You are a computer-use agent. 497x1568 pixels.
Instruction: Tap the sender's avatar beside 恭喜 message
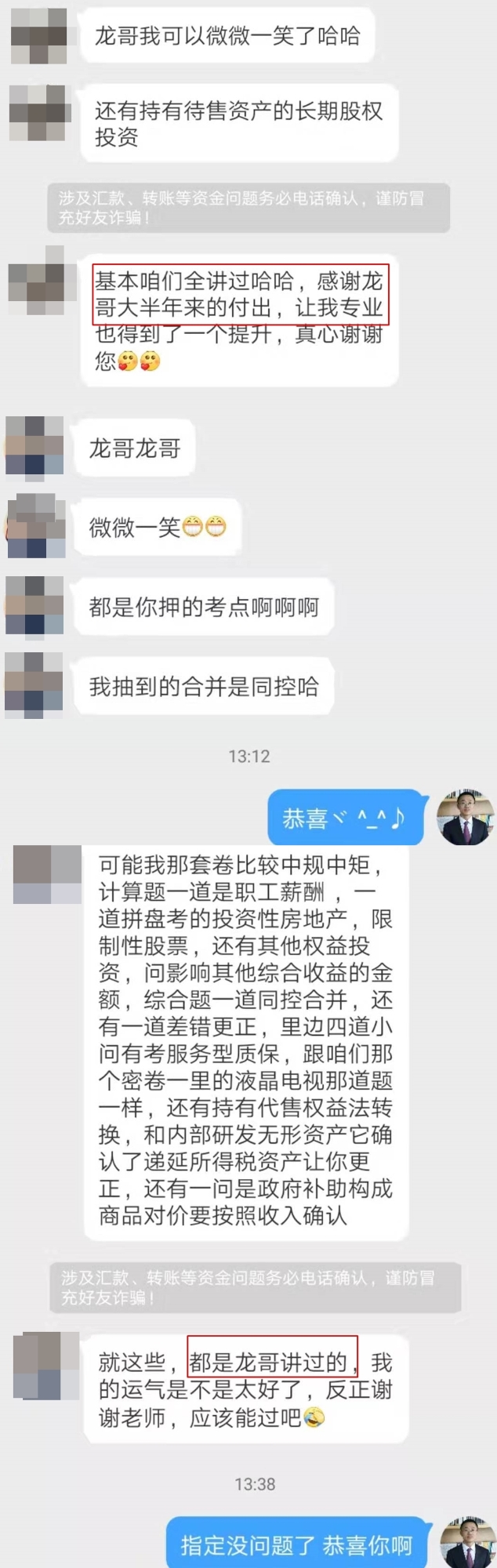pyautogui.click(x=466, y=817)
